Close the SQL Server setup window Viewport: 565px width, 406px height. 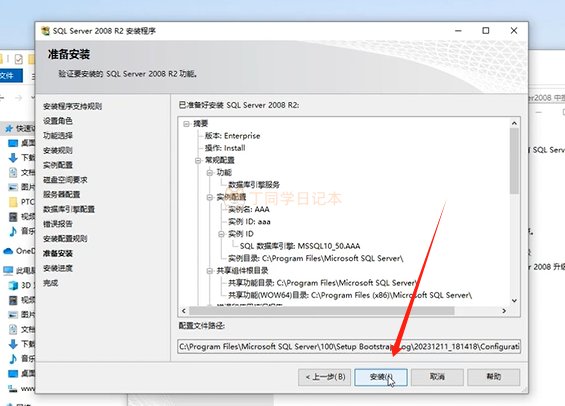tap(514, 31)
